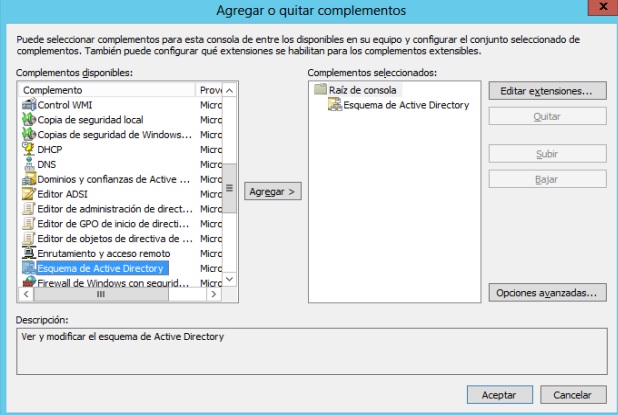Click the DHCP snap-in icon
618x415 pixels.
(29, 150)
